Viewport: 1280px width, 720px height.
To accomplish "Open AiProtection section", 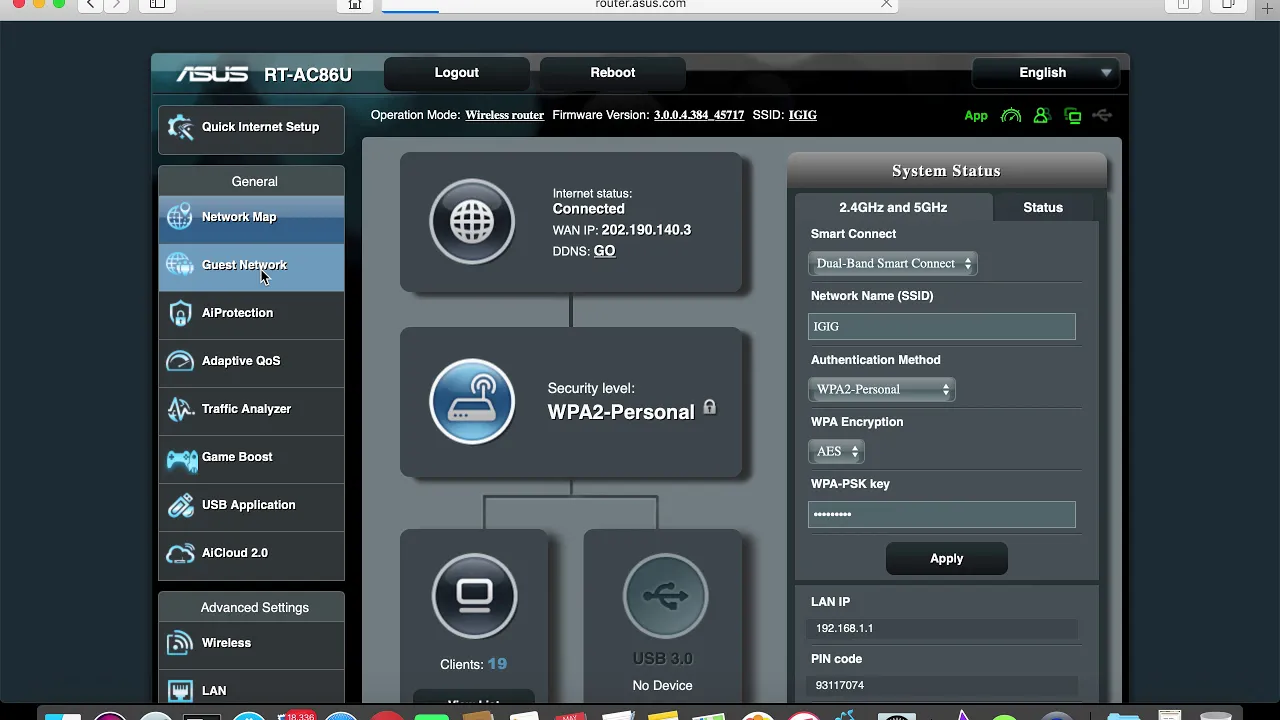I will tap(251, 314).
